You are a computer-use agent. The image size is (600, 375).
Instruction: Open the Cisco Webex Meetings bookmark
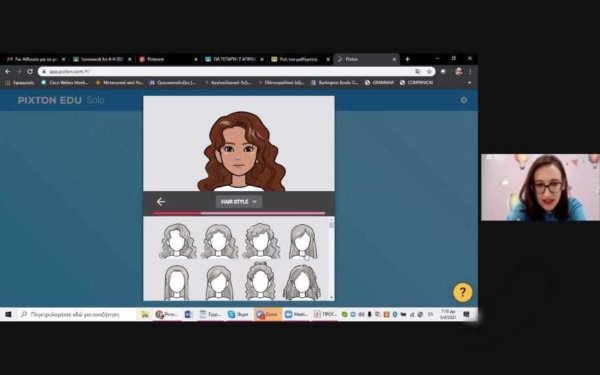65,83
